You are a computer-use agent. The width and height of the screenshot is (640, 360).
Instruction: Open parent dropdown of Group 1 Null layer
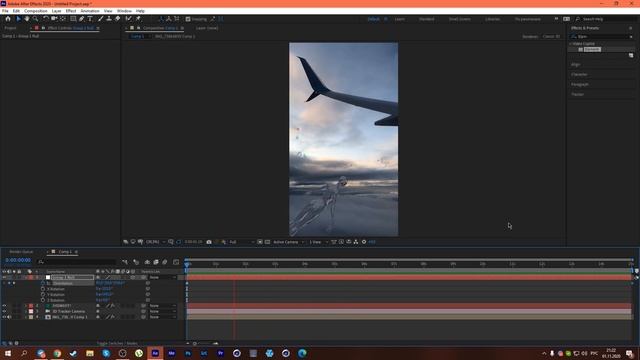pyautogui.click(x=162, y=277)
